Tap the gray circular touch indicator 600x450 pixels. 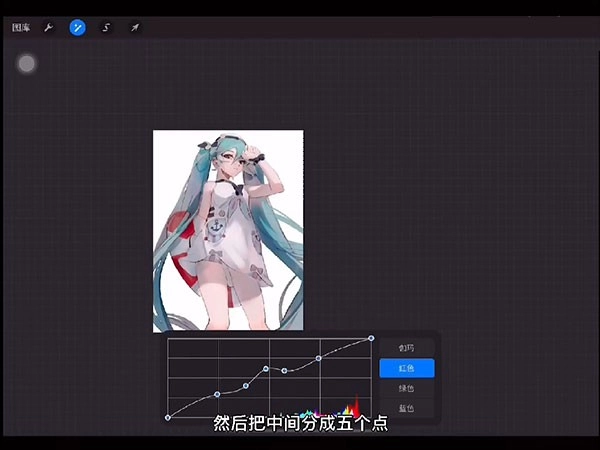(27, 64)
